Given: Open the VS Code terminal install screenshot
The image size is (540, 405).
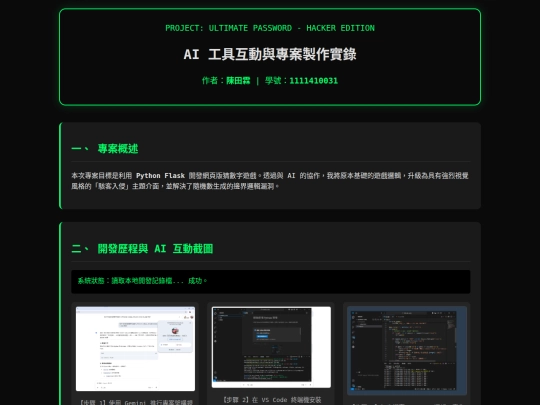Looking at the screenshot, I should tap(271, 347).
